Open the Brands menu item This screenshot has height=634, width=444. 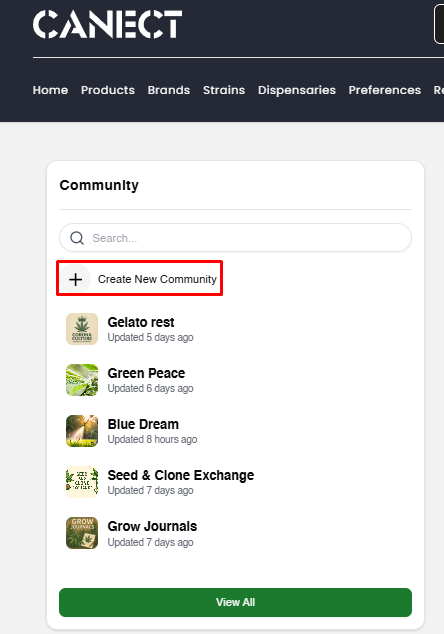tap(169, 90)
